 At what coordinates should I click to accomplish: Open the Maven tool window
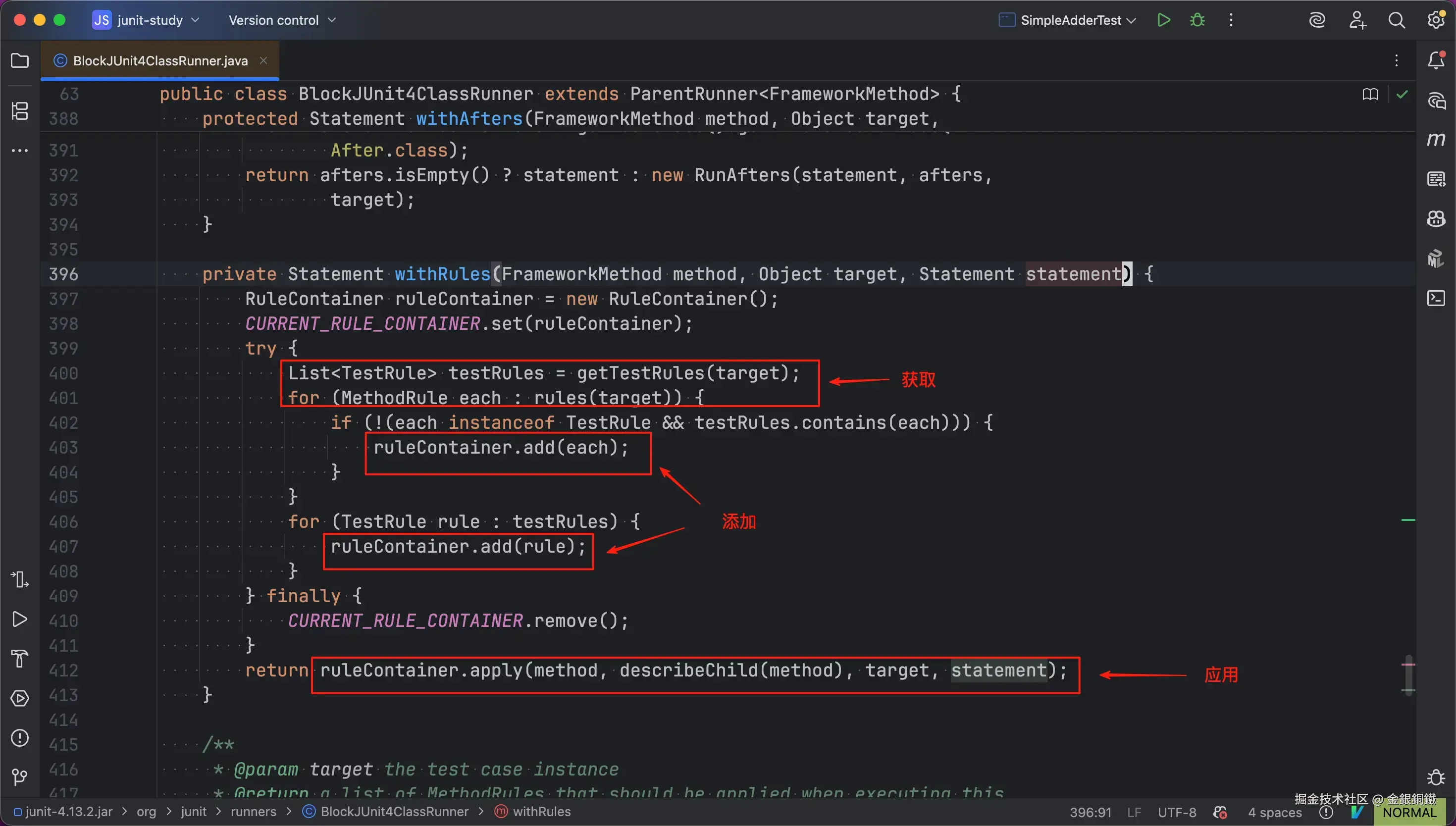click(x=1436, y=140)
